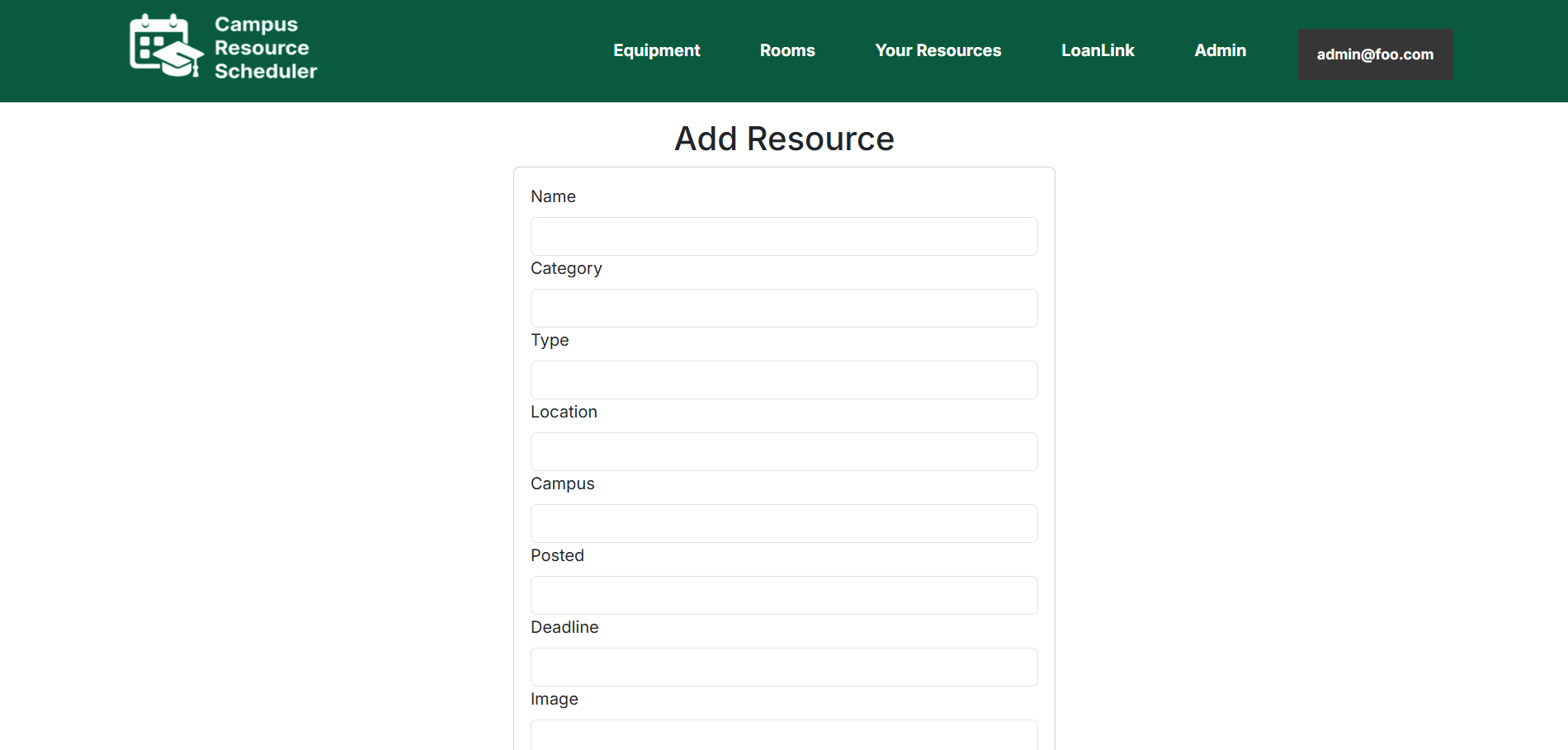Open the Admin nav link
The image size is (1568, 750).
[1220, 50]
